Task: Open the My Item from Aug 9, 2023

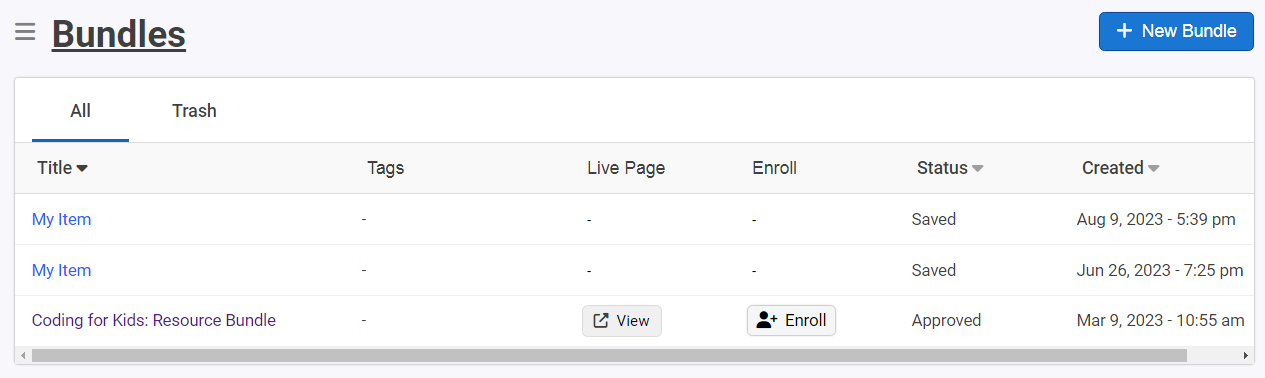Action: click(x=61, y=219)
